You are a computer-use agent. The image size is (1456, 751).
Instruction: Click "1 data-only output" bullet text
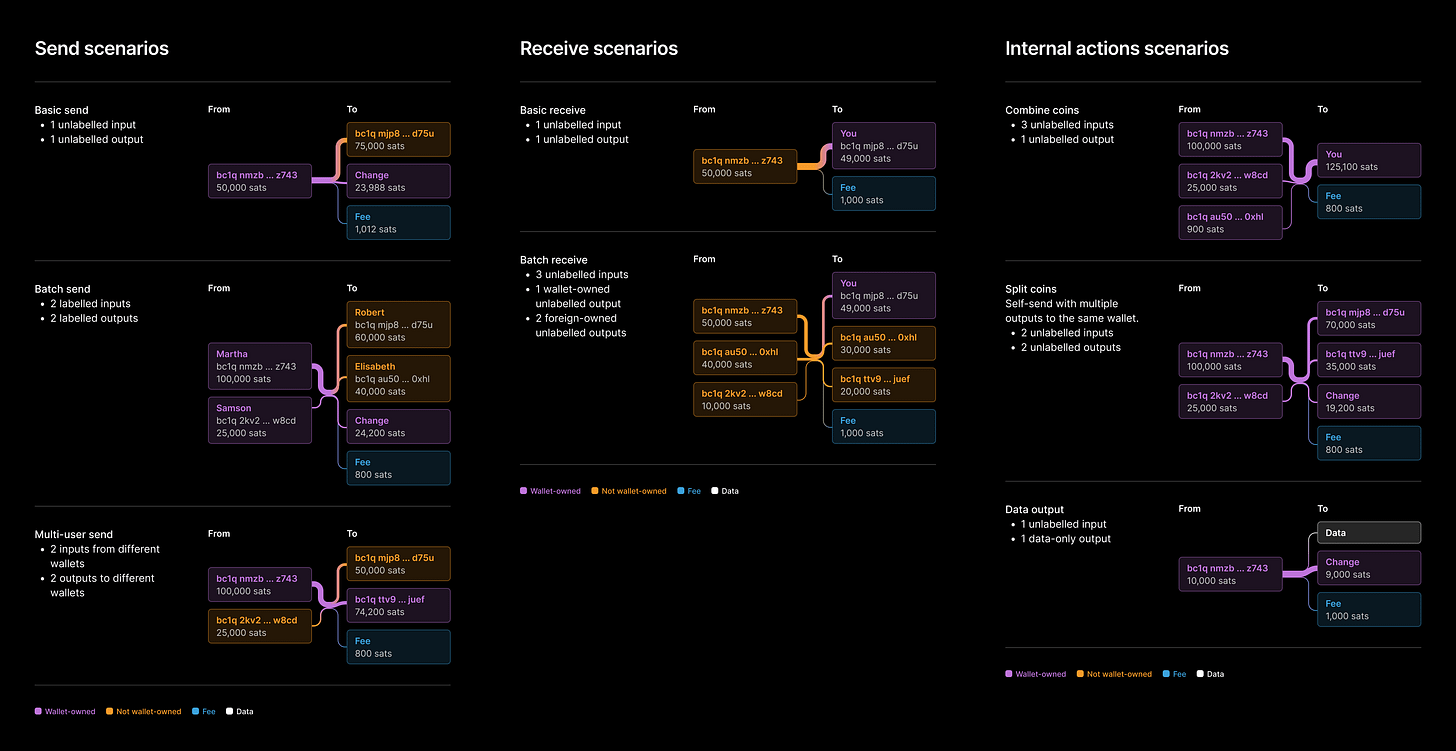(x=1066, y=539)
